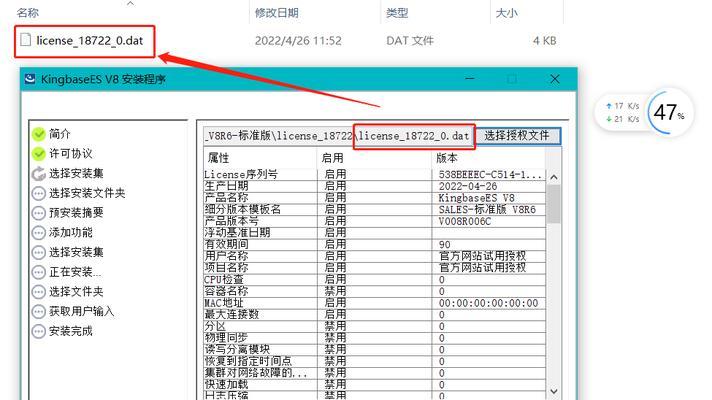712x400 pixels.
Task: Click the 47% circular speed widget
Action: pyautogui.click(x=669, y=112)
